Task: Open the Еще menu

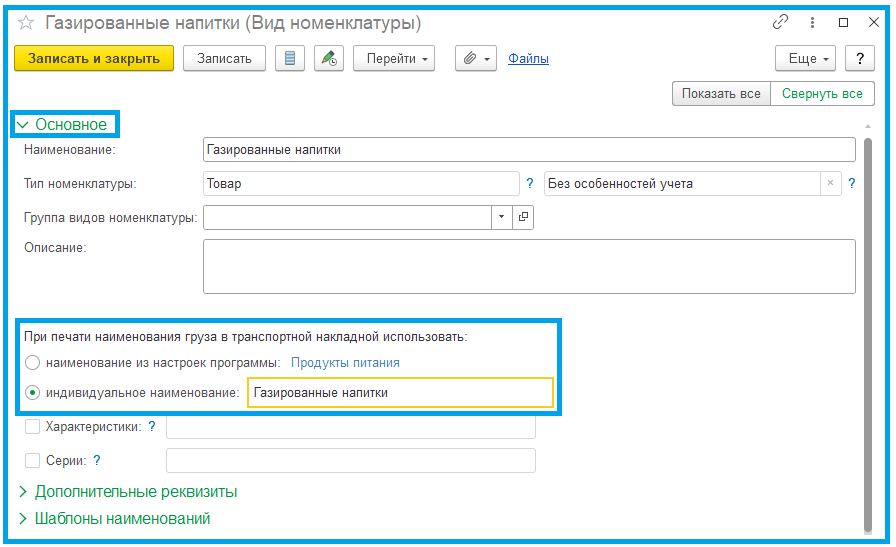Action: [x=809, y=59]
